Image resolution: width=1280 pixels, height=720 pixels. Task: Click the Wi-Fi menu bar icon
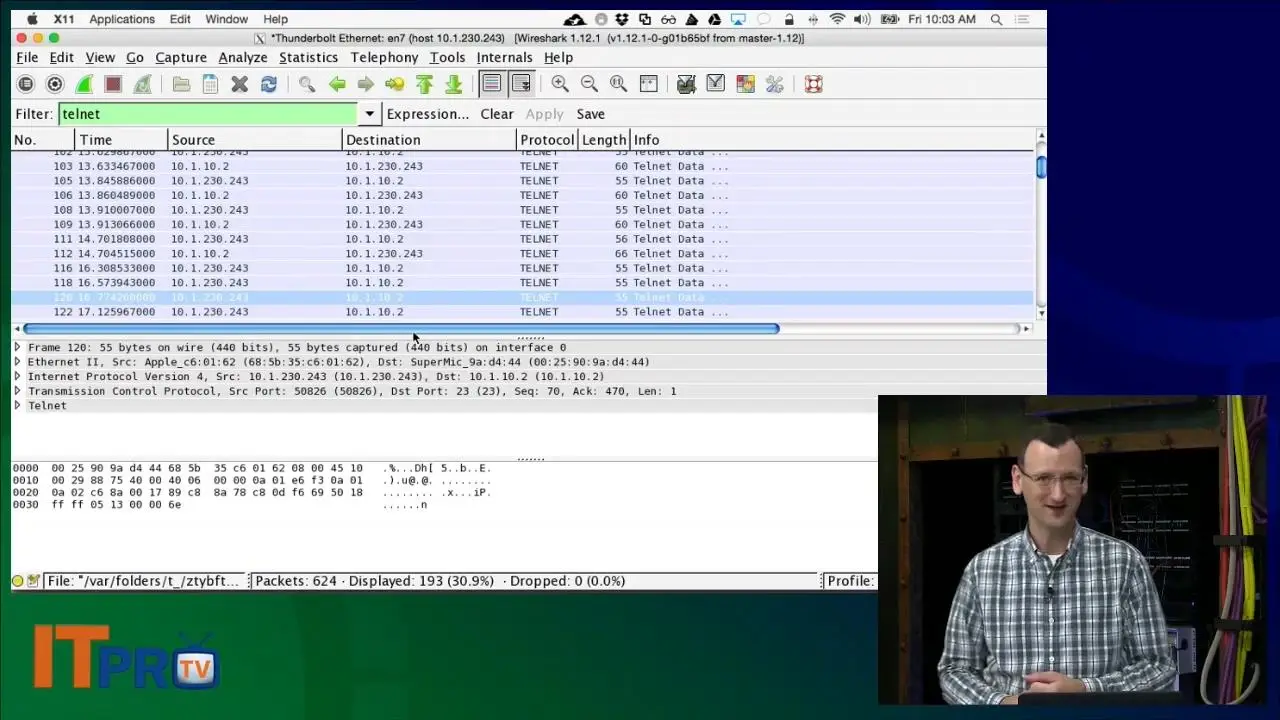(x=837, y=19)
